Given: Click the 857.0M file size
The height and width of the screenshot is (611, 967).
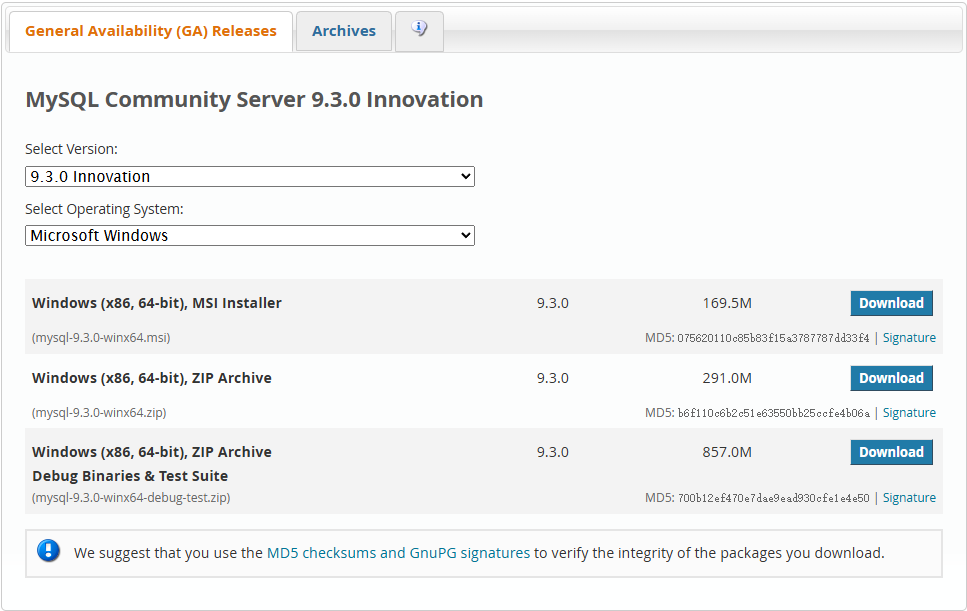Looking at the screenshot, I should click(x=727, y=452).
